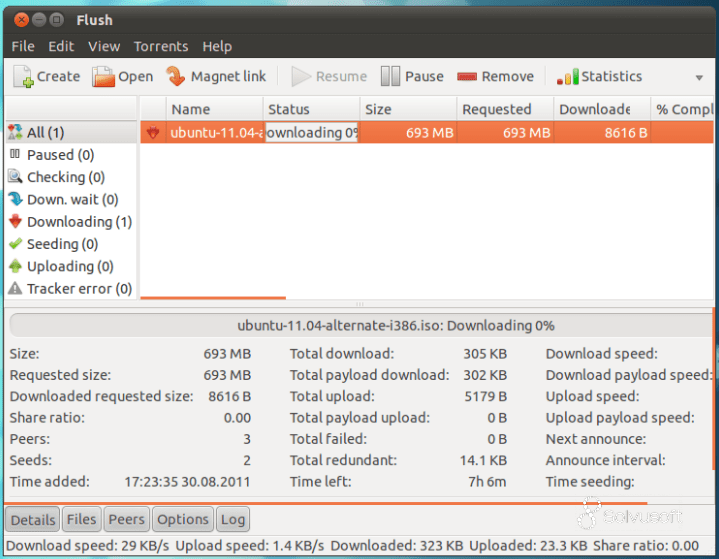
Task: Click the torrent list horizontal scrollbar
Action: (213, 298)
